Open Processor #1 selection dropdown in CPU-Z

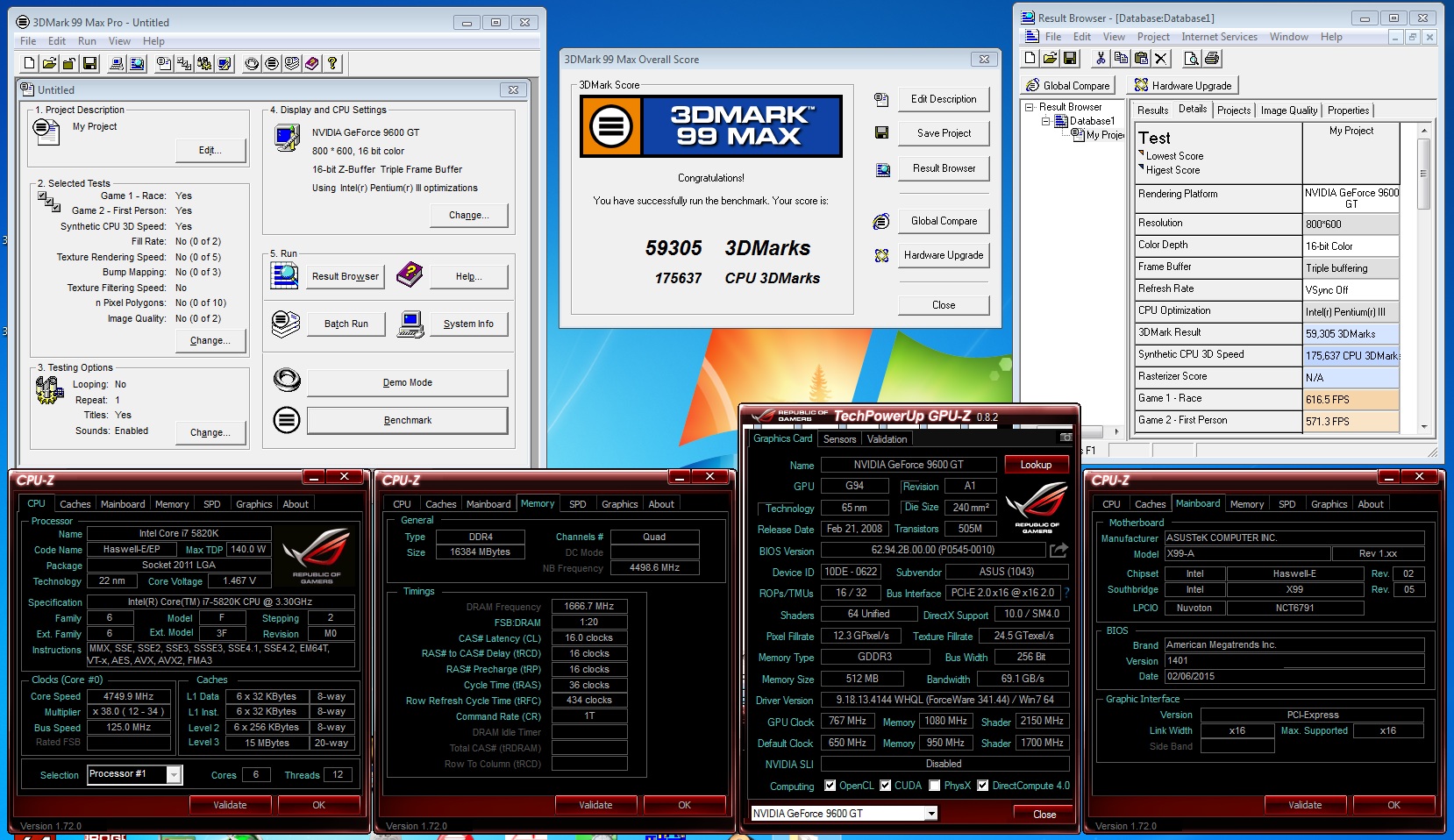[x=174, y=774]
